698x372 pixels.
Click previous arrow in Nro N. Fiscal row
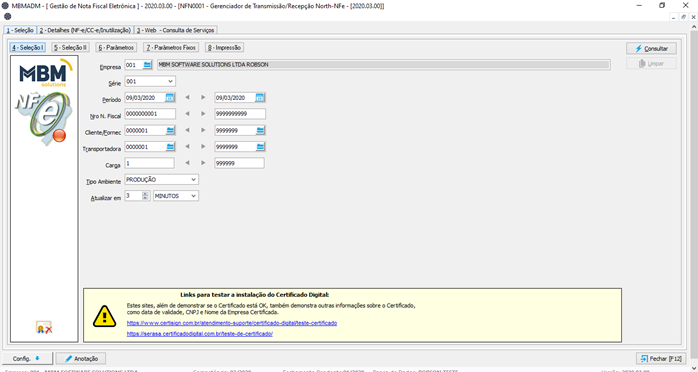point(187,114)
